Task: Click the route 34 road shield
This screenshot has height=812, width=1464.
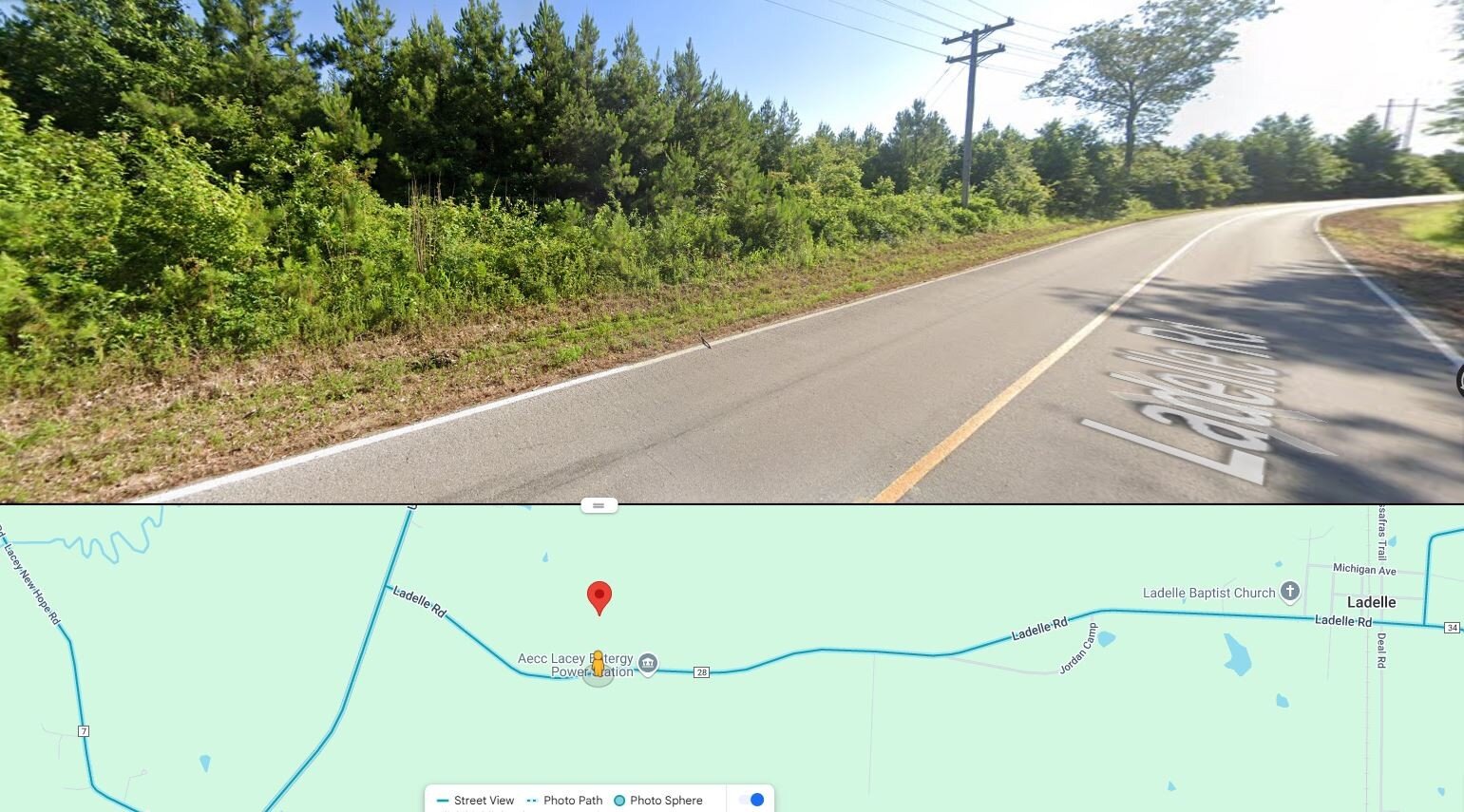Action: click(x=1452, y=628)
